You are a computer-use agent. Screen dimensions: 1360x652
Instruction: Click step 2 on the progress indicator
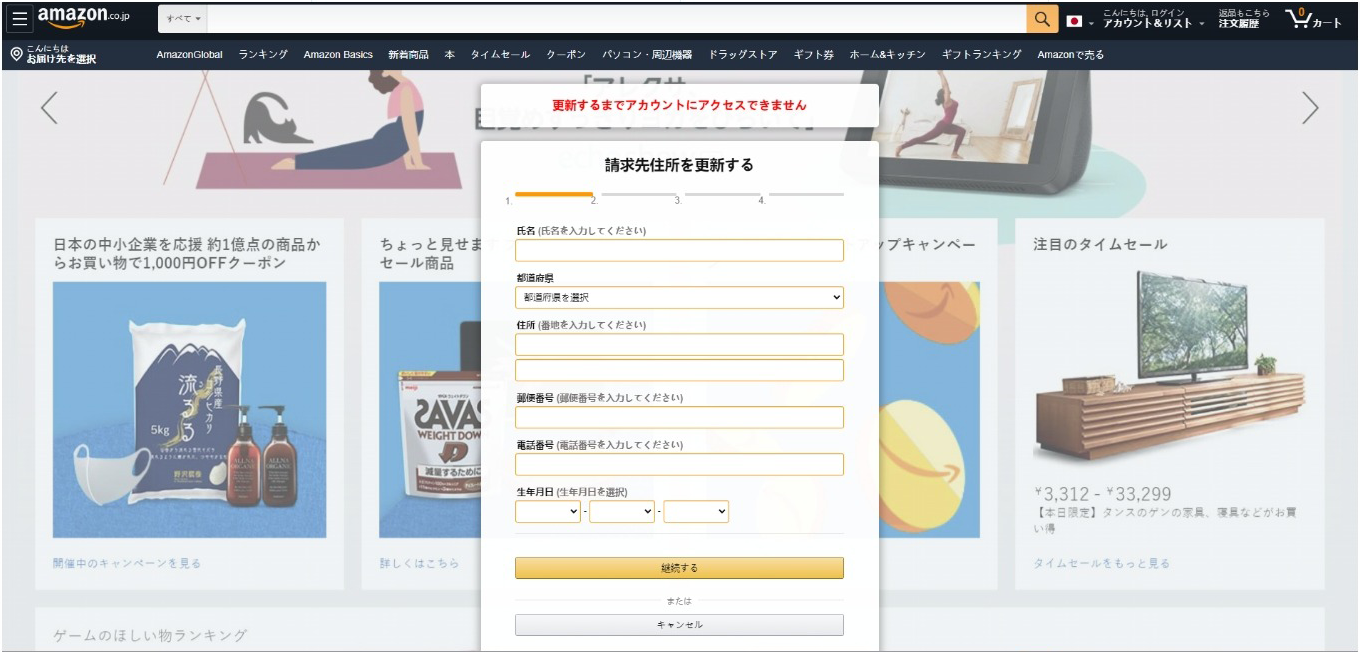tap(593, 199)
